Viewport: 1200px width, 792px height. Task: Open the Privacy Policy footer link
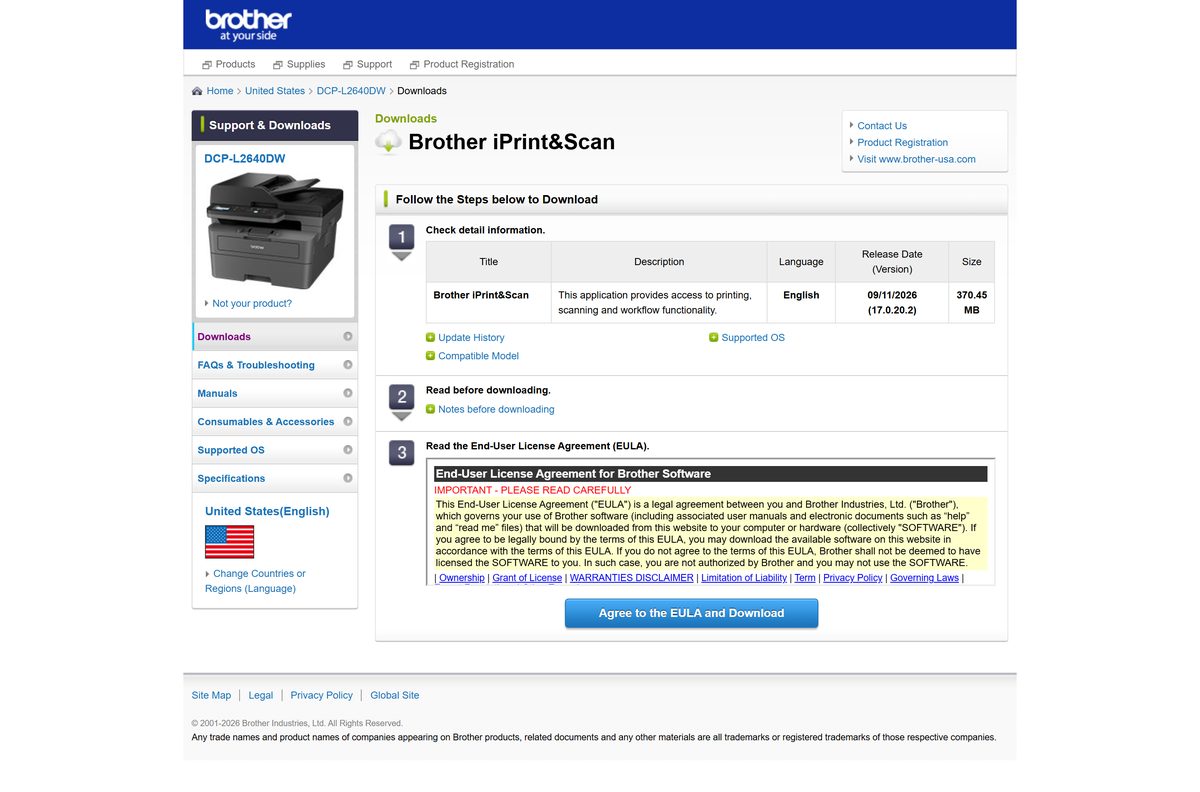click(322, 695)
